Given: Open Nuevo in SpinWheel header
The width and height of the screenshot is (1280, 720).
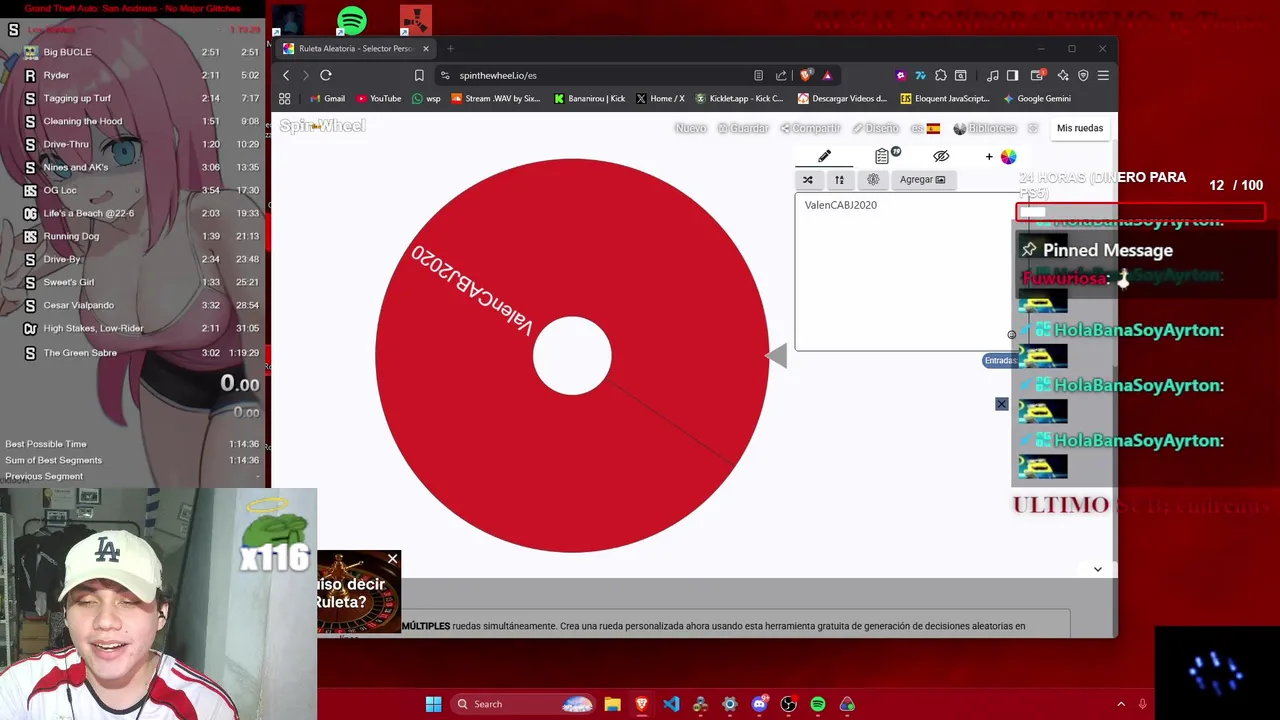Looking at the screenshot, I should 690,128.
